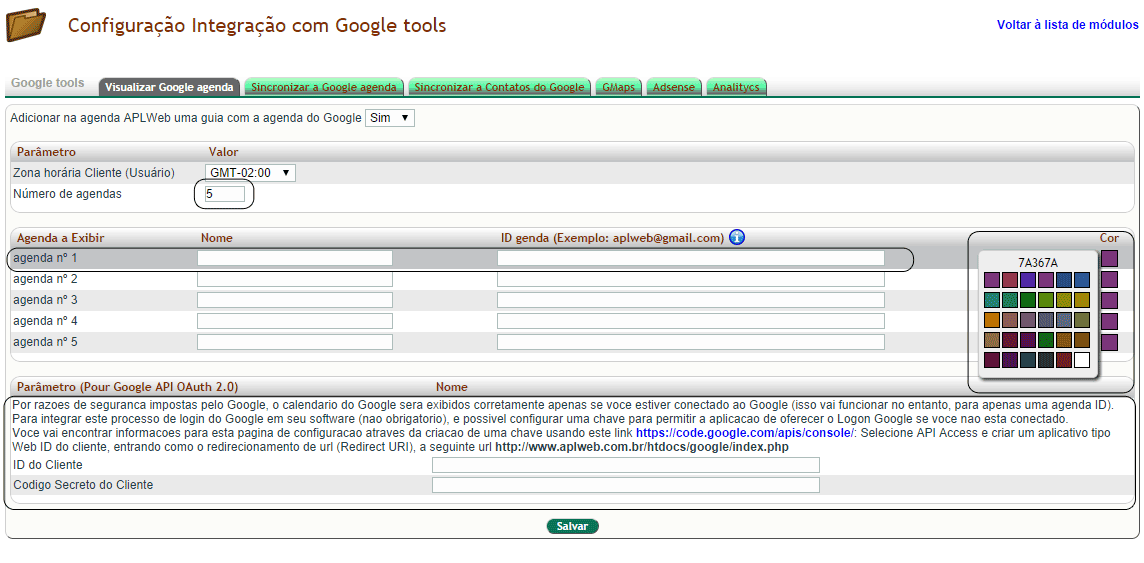Click the ID do Cliente input field
This screenshot has height=563, width=1144.
click(x=626, y=465)
